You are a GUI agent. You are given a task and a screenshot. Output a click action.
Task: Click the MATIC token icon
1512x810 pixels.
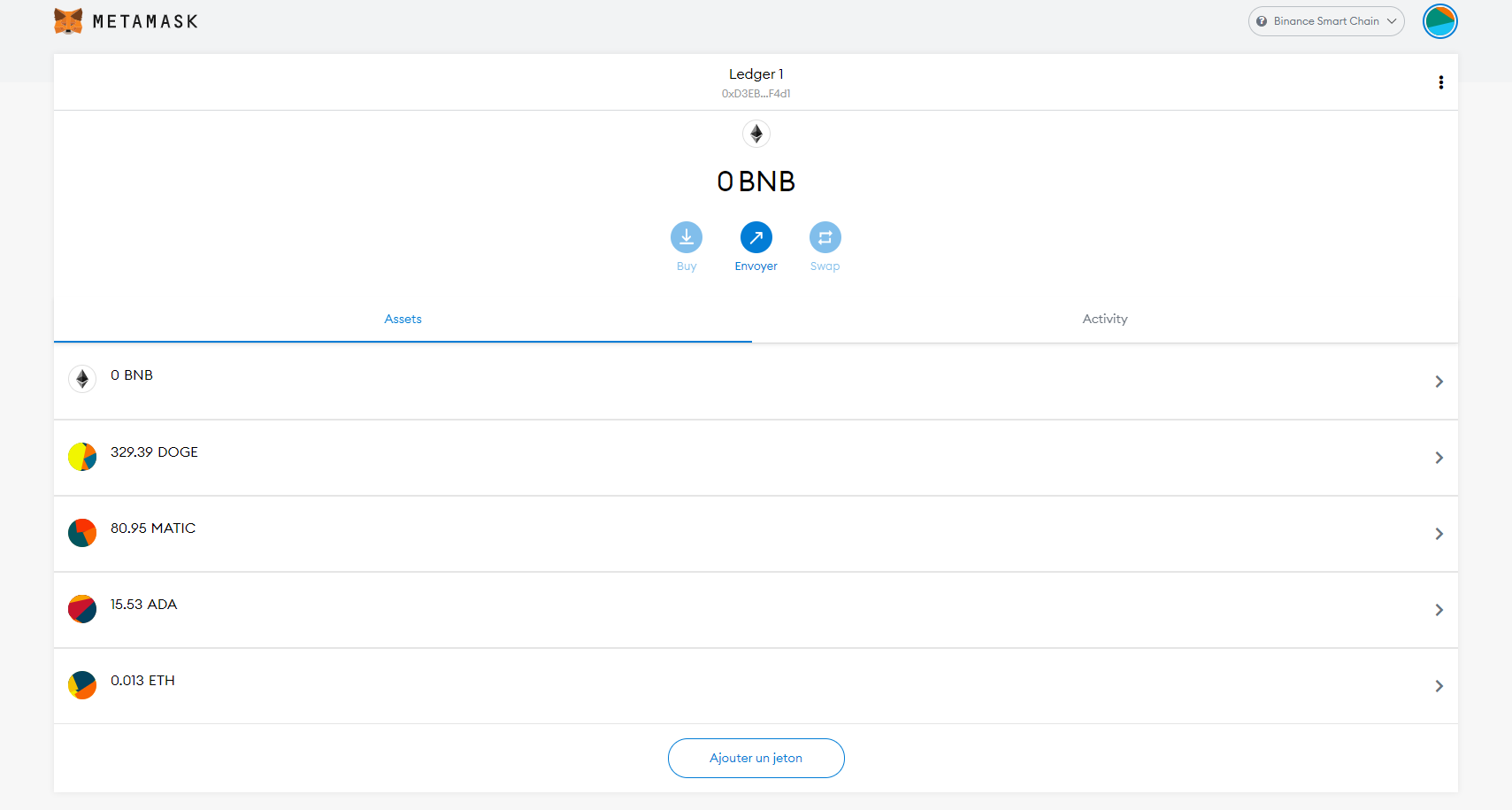pyautogui.click(x=82, y=533)
